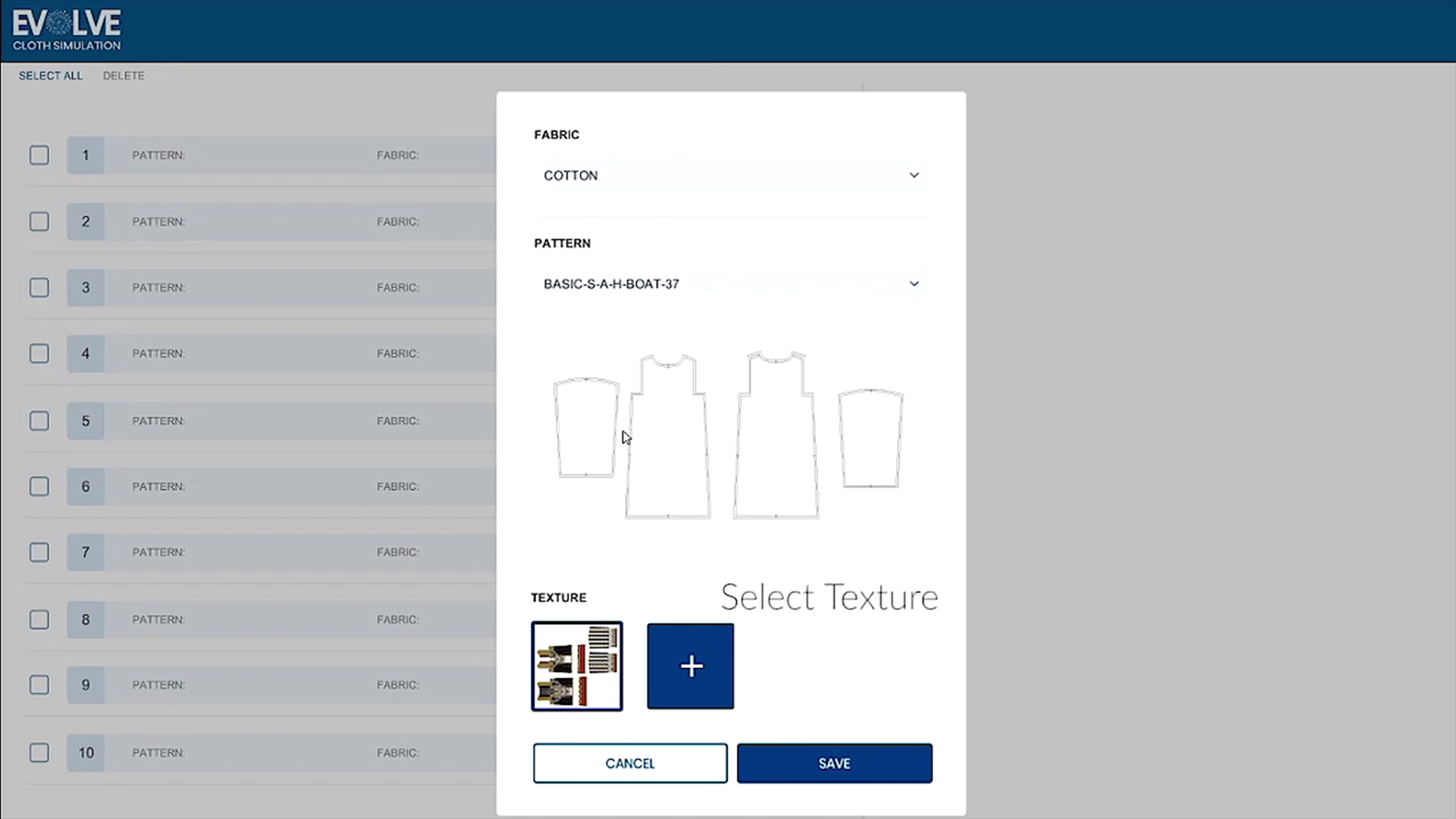Toggle checkbox for row 5 item
The width and height of the screenshot is (1456, 819).
click(40, 420)
